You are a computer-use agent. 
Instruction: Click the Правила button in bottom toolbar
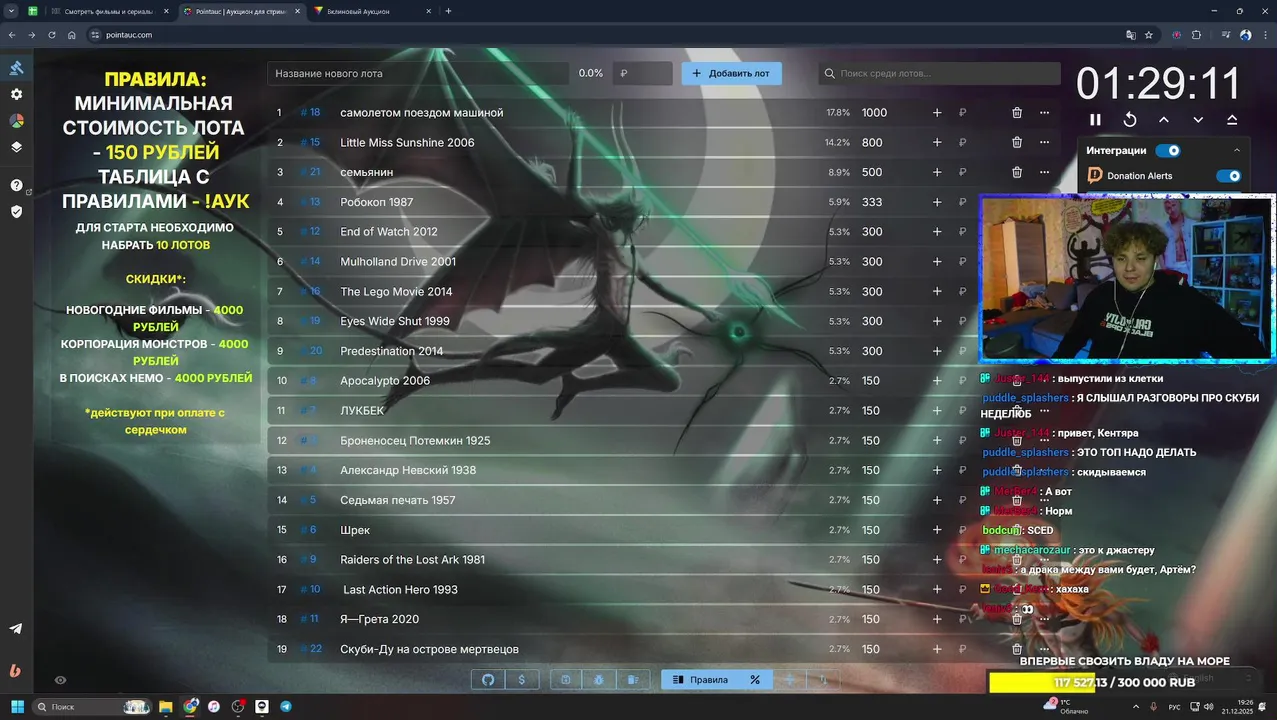click(700, 680)
